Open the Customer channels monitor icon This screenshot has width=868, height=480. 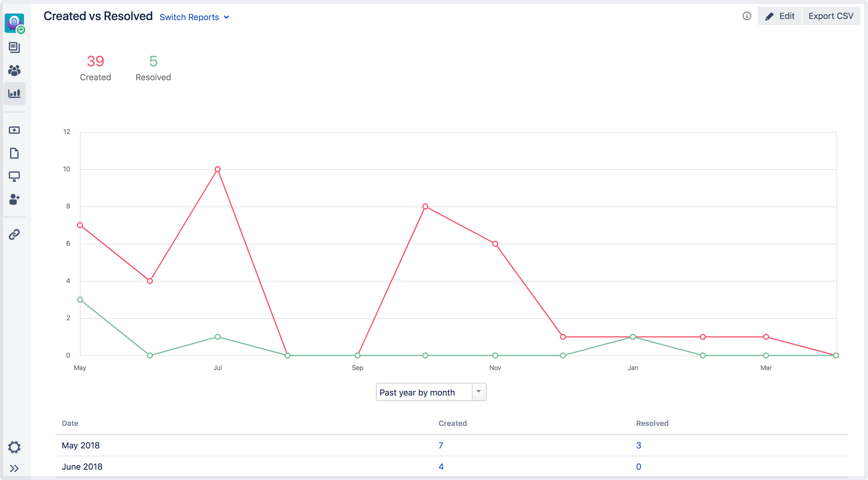tap(14, 176)
